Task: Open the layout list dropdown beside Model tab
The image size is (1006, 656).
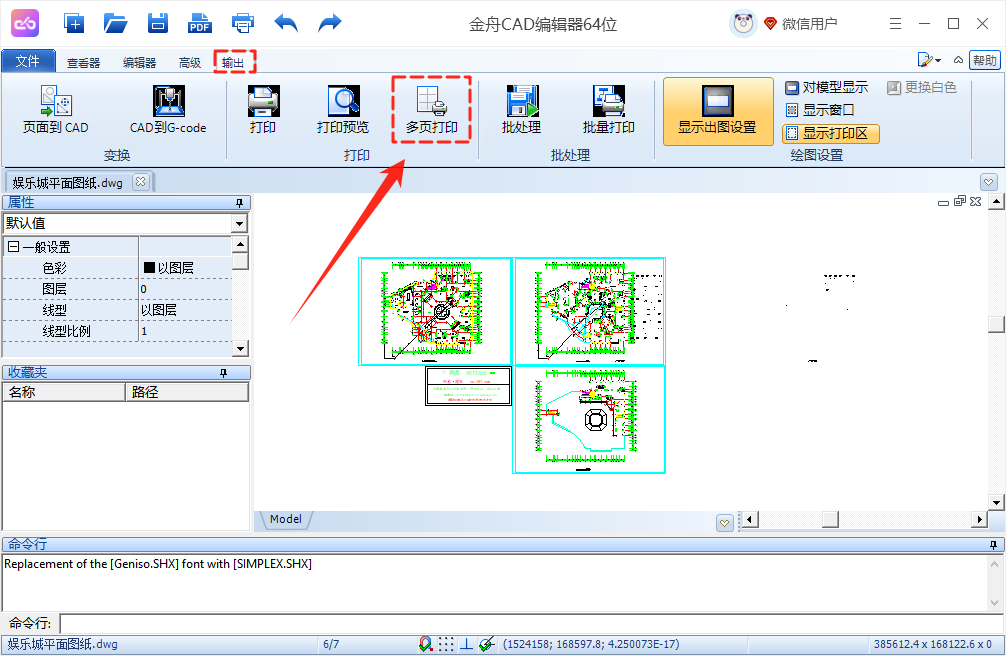Action: (x=724, y=522)
